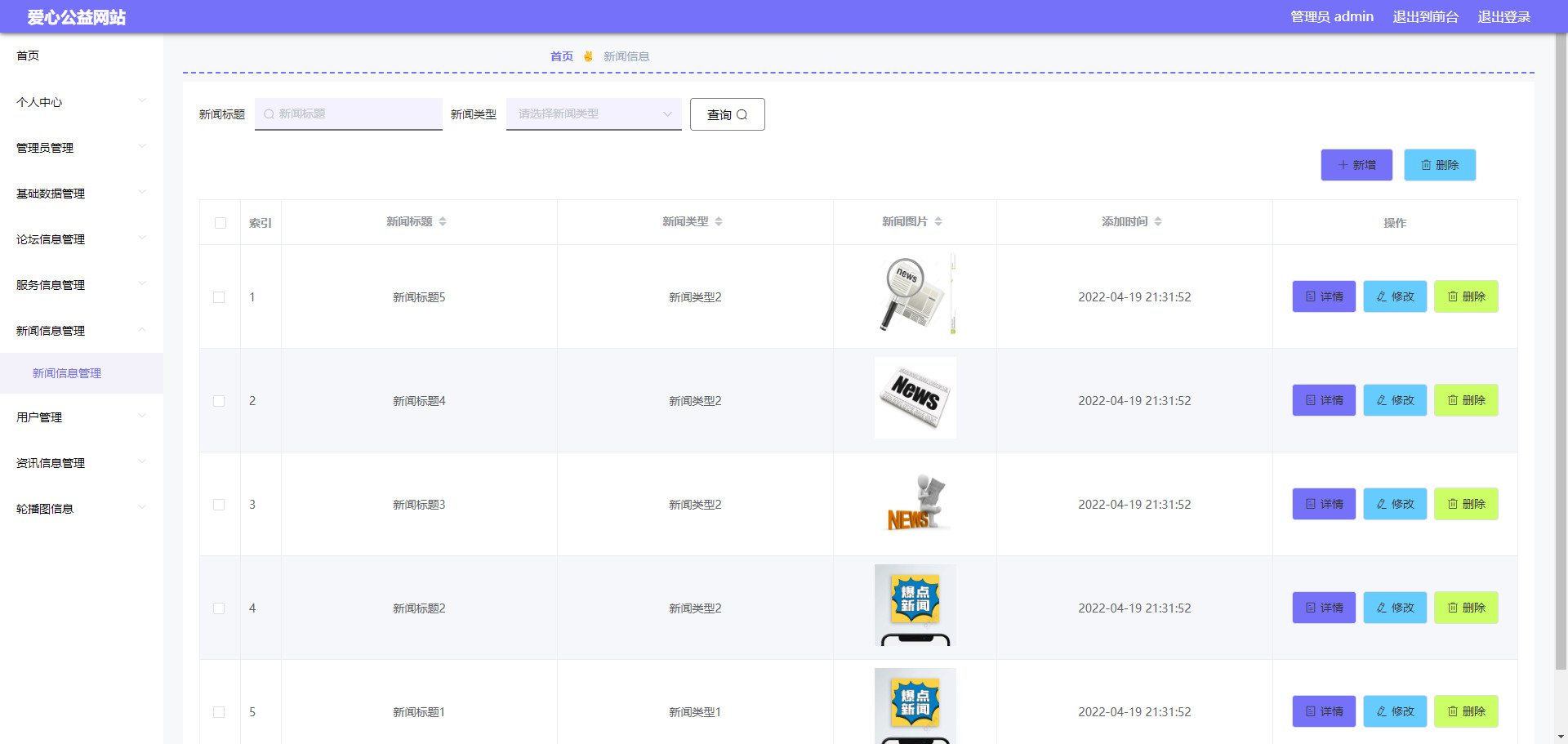Click 修改 for 新闻标题1 row
Viewport: 1568px width, 744px height.
1395,711
